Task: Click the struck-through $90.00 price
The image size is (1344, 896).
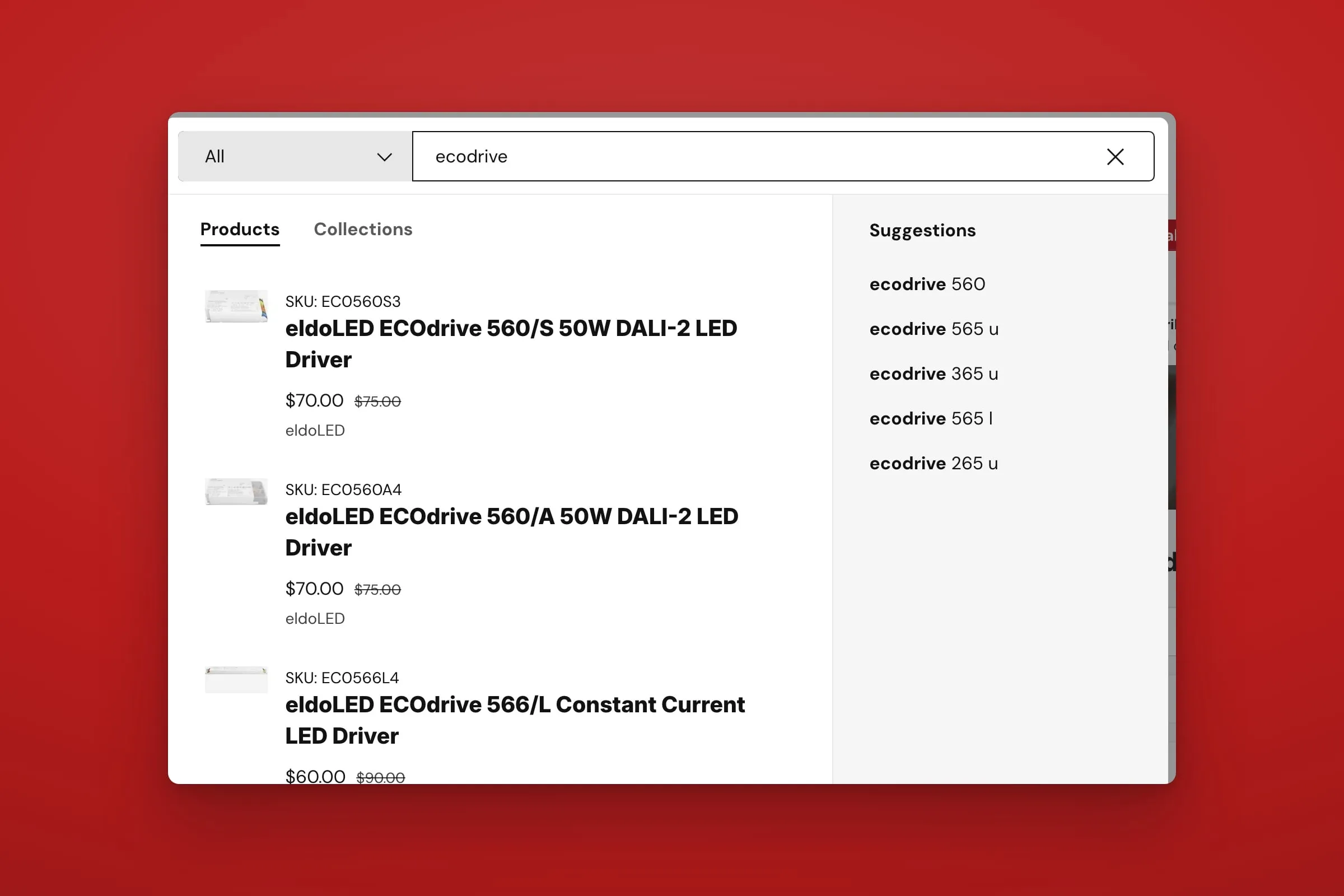Action: pos(381,777)
